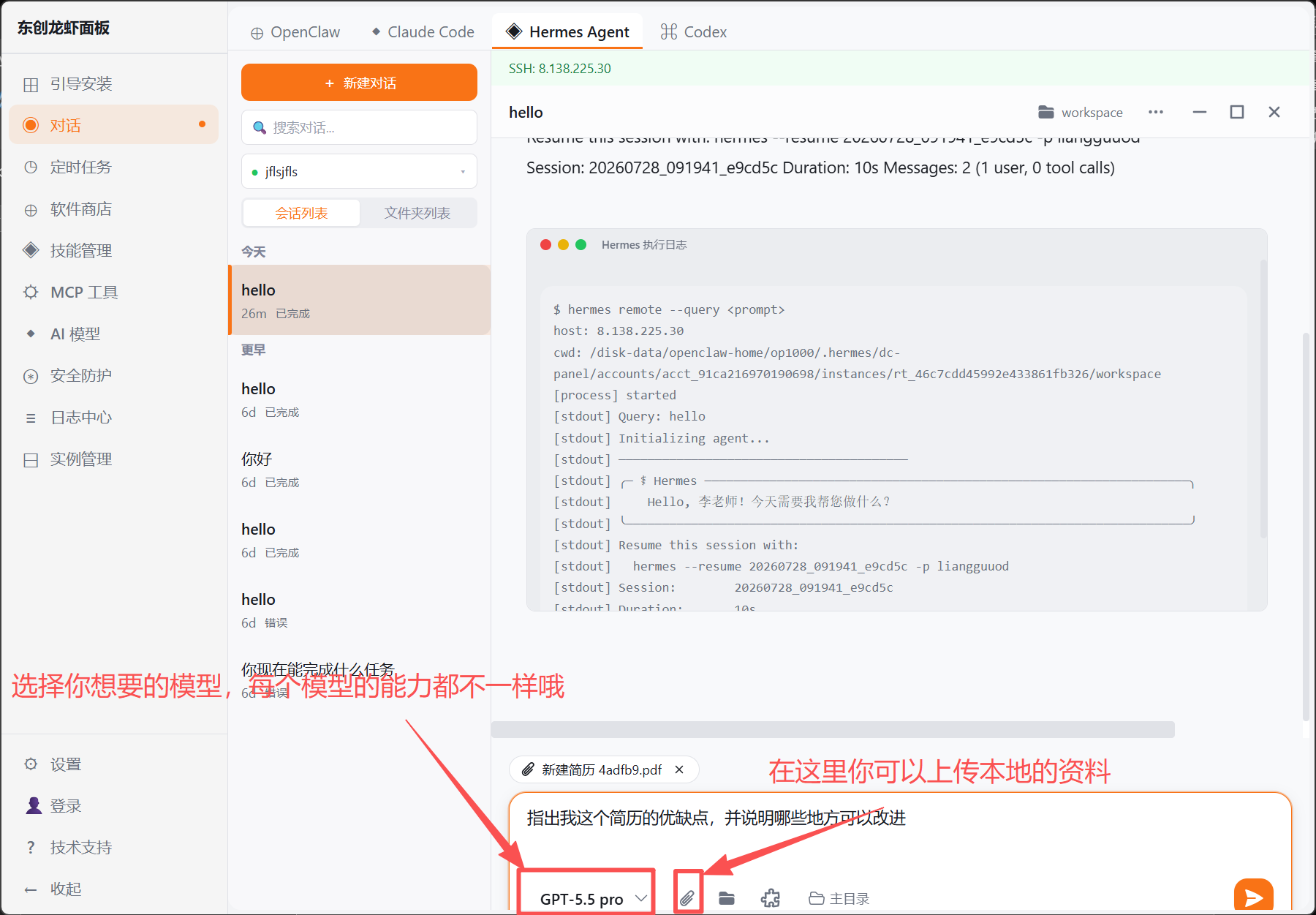The image size is (1316, 915).
Task: Open hello conversation marked 错误
Action: (x=359, y=609)
